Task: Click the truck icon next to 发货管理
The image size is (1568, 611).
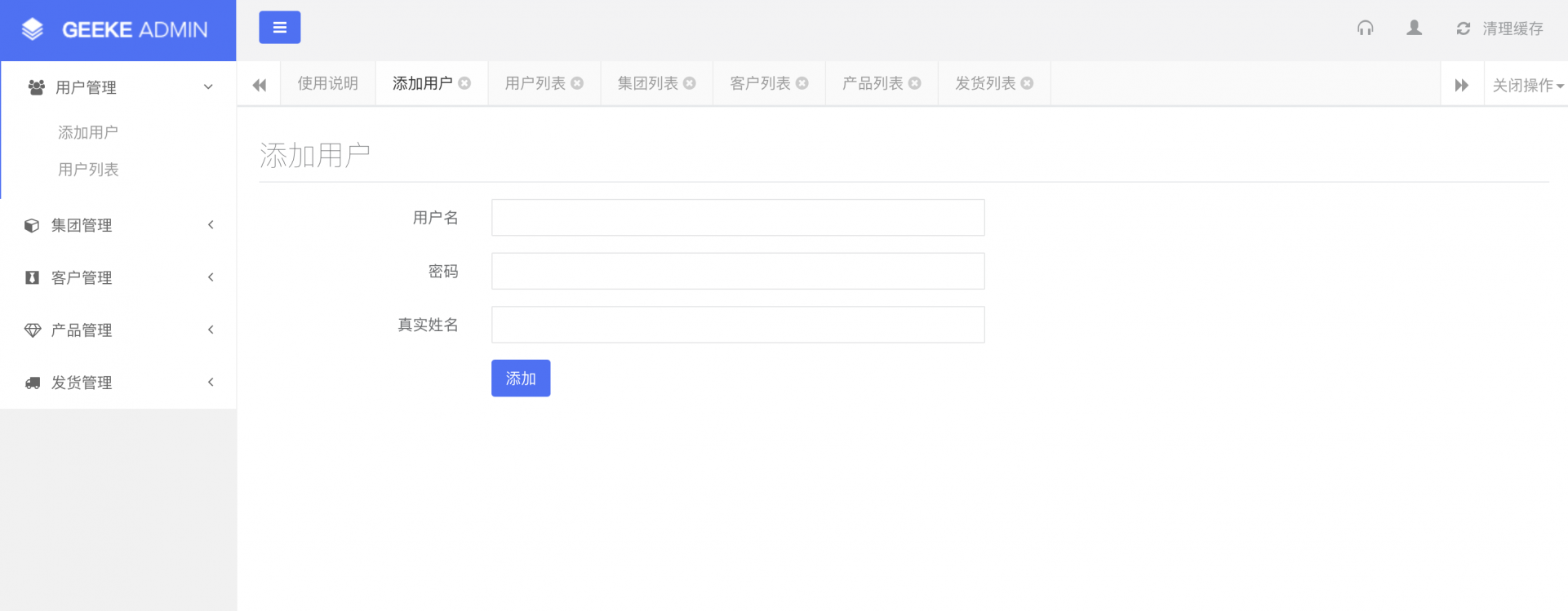Action: click(x=33, y=383)
